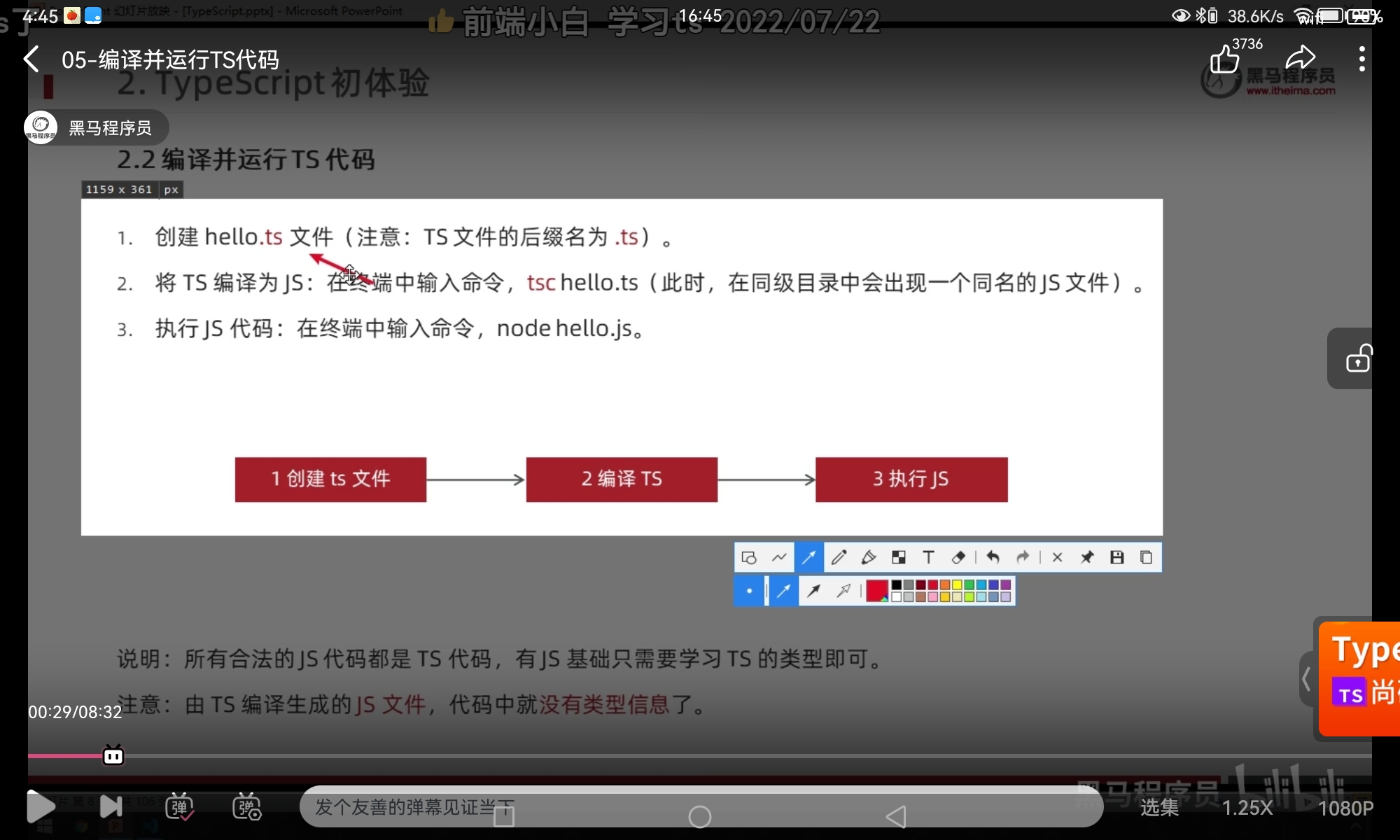Viewport: 1400px width, 840px height.
Task: Open the 1080P quality selector
Action: tap(1345, 808)
